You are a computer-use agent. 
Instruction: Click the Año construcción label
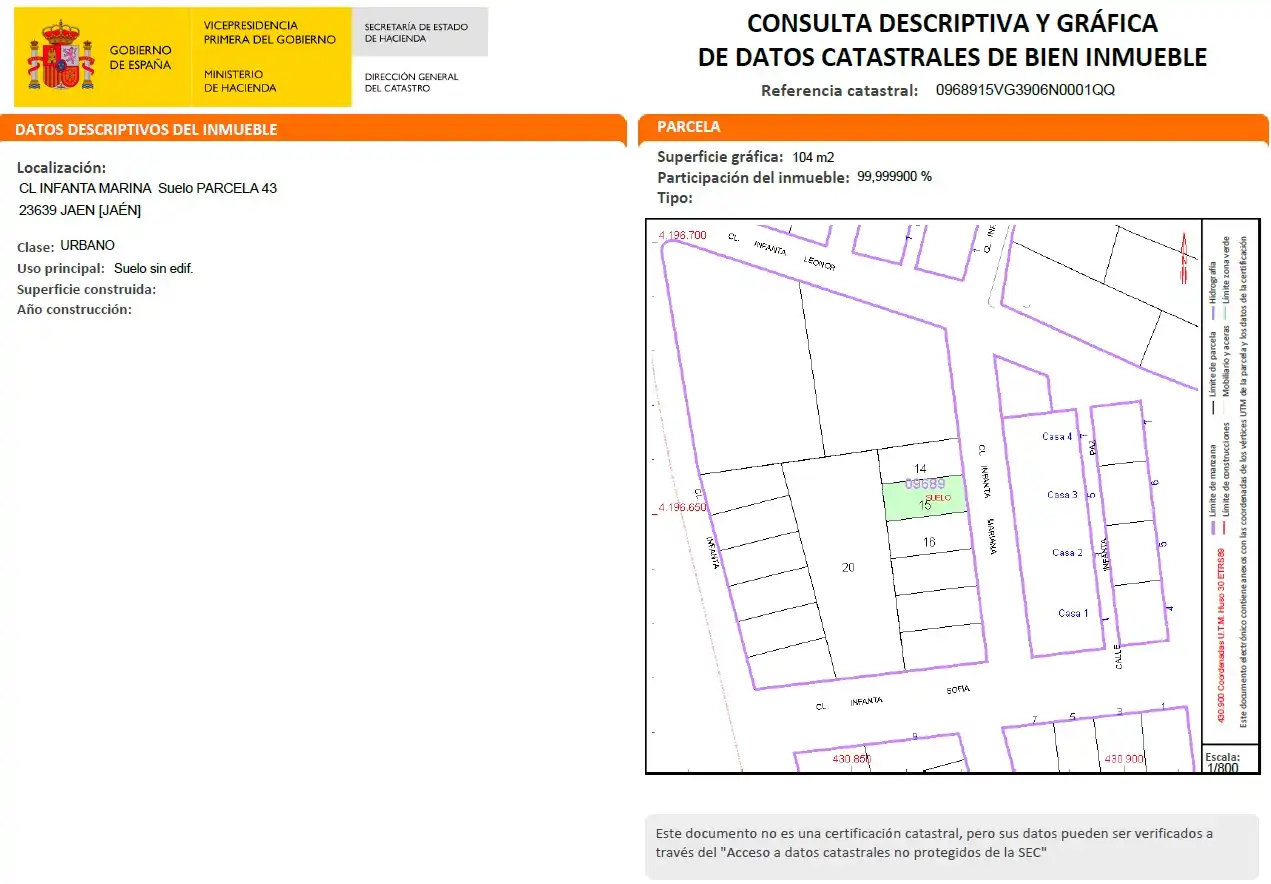coord(74,309)
